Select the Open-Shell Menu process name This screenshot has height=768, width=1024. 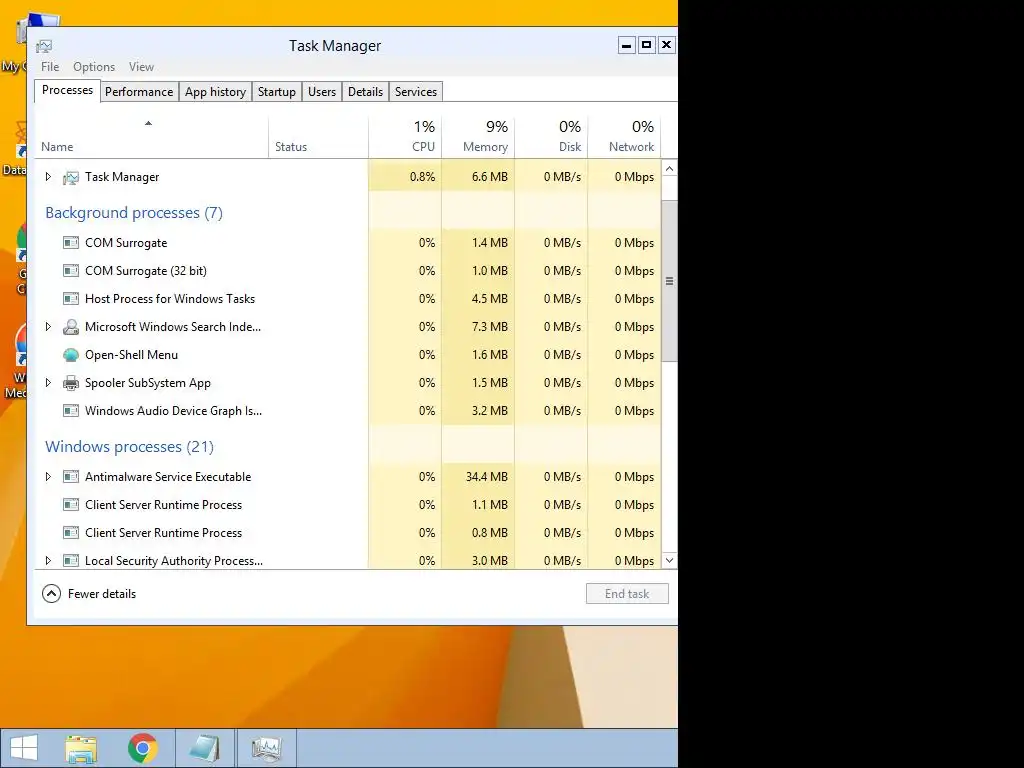131,355
